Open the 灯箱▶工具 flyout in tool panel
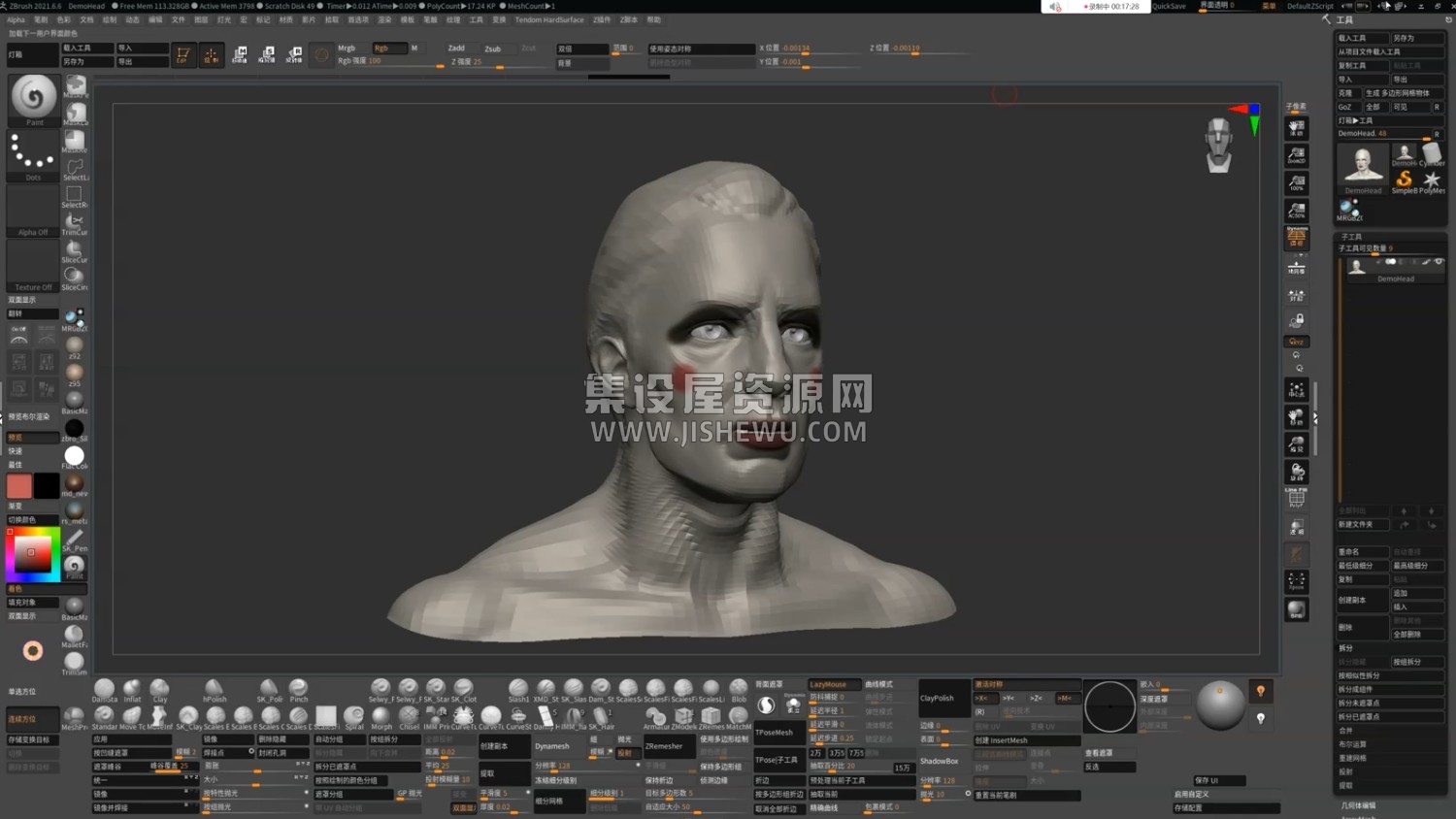1456x819 pixels. coord(1390,120)
